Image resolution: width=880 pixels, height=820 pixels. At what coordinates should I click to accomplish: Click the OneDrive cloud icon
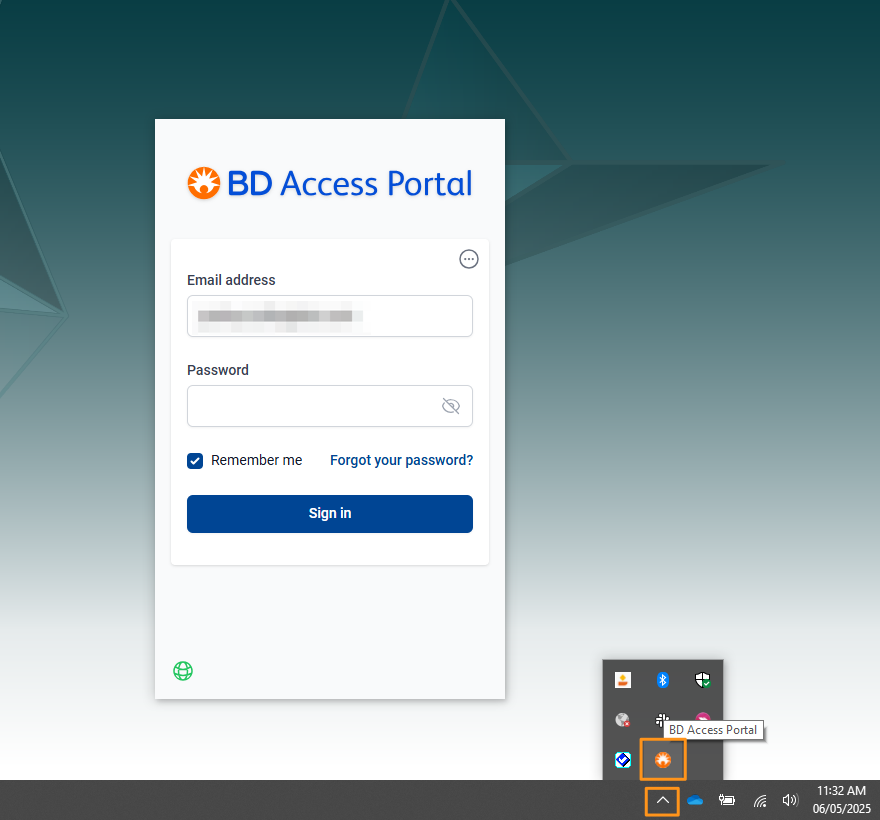pos(695,800)
